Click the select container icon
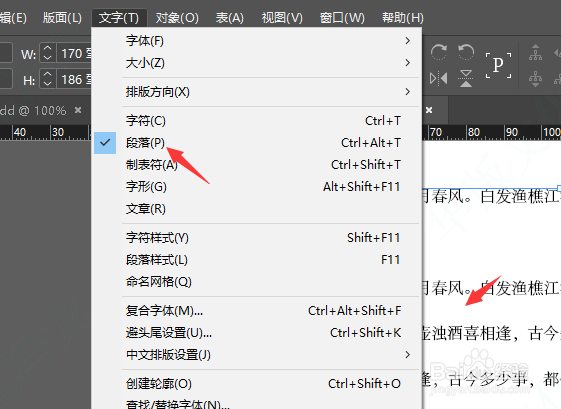Screen dimensions: 561x409 [535, 53]
